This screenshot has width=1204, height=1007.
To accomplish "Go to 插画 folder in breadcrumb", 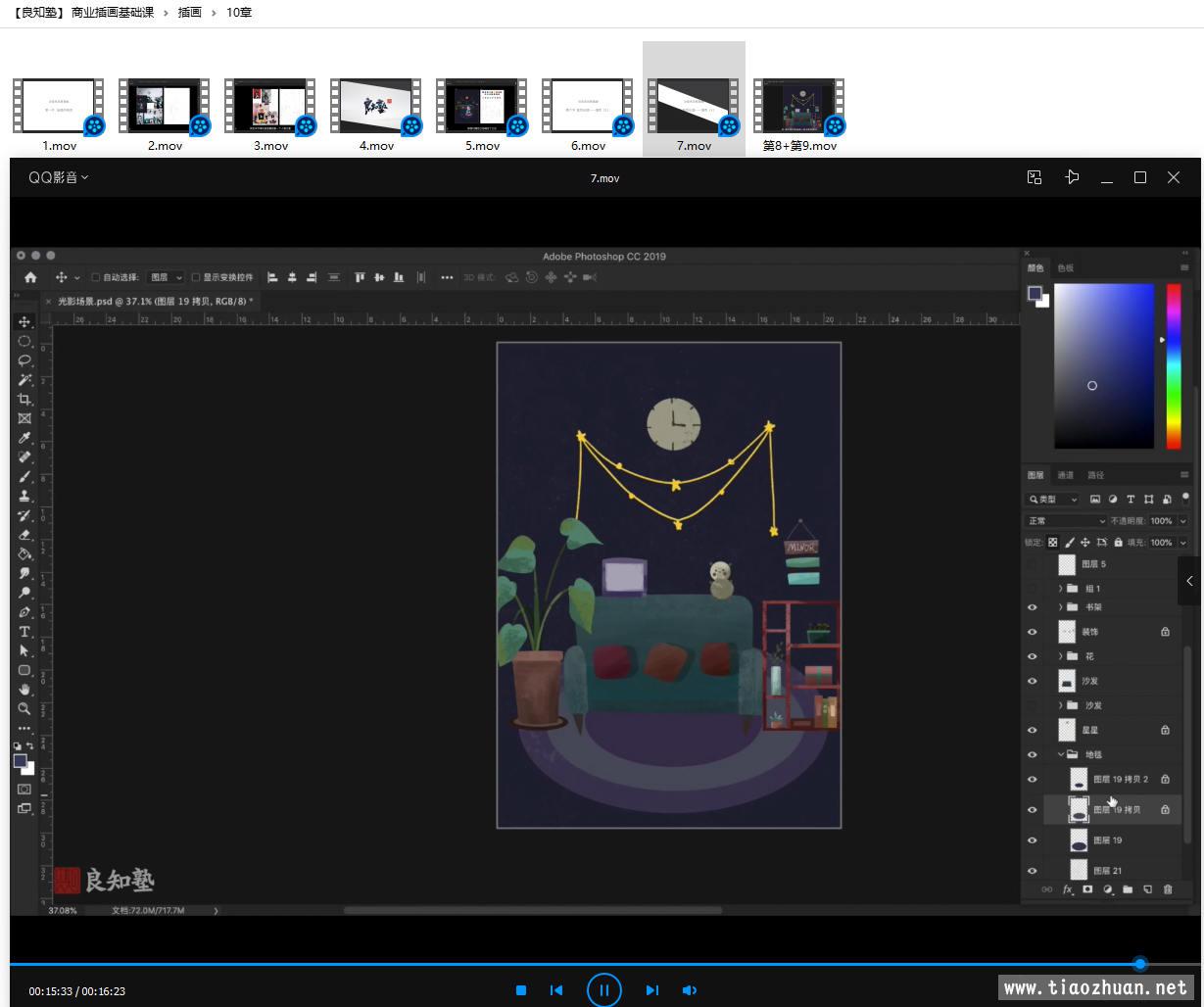I will [x=189, y=13].
